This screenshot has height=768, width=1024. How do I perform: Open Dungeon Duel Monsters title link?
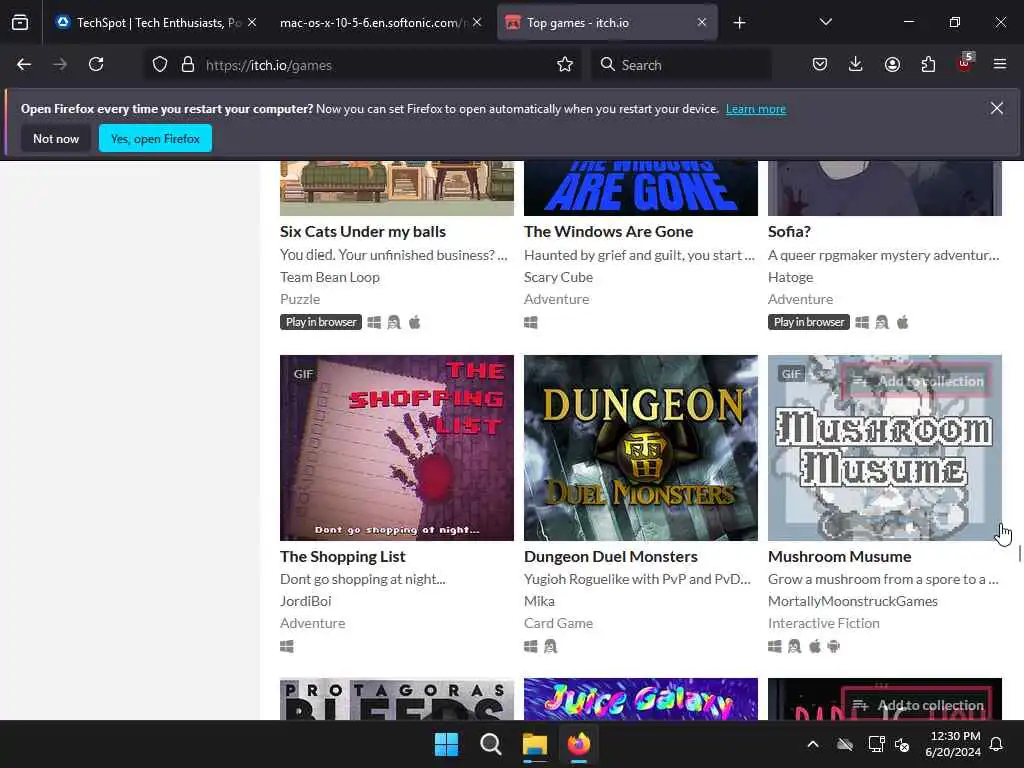tap(611, 556)
